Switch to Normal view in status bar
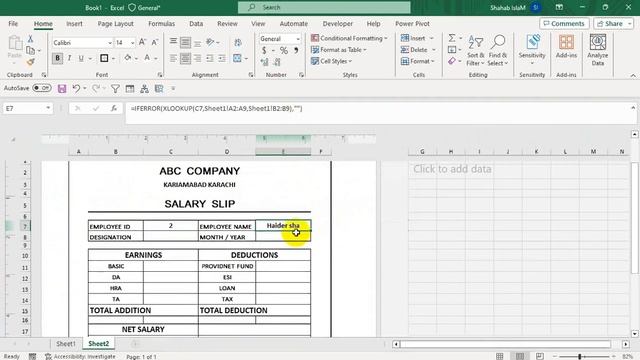The width and height of the screenshot is (640, 360). pyautogui.click(x=500, y=356)
